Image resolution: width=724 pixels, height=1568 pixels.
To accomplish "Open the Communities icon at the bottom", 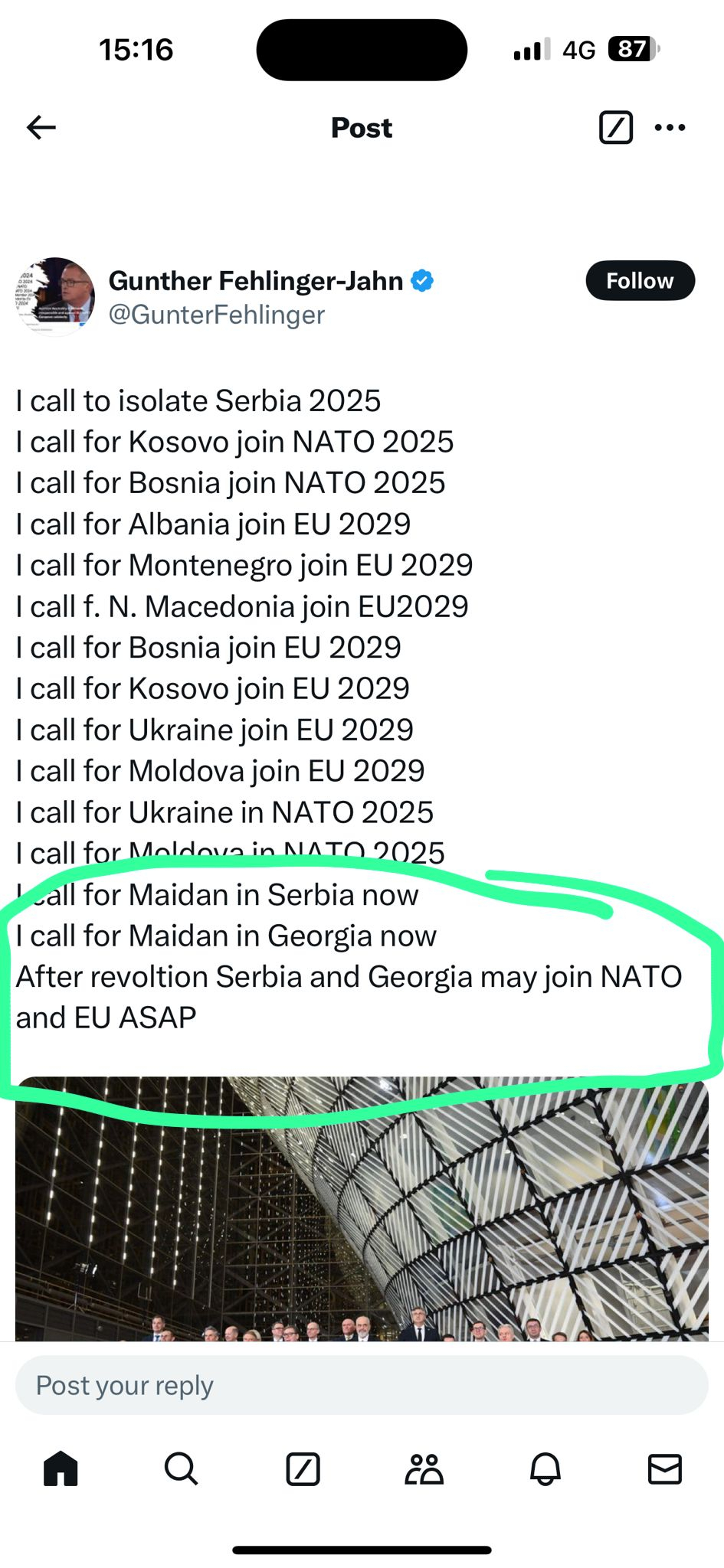I will [x=424, y=1469].
